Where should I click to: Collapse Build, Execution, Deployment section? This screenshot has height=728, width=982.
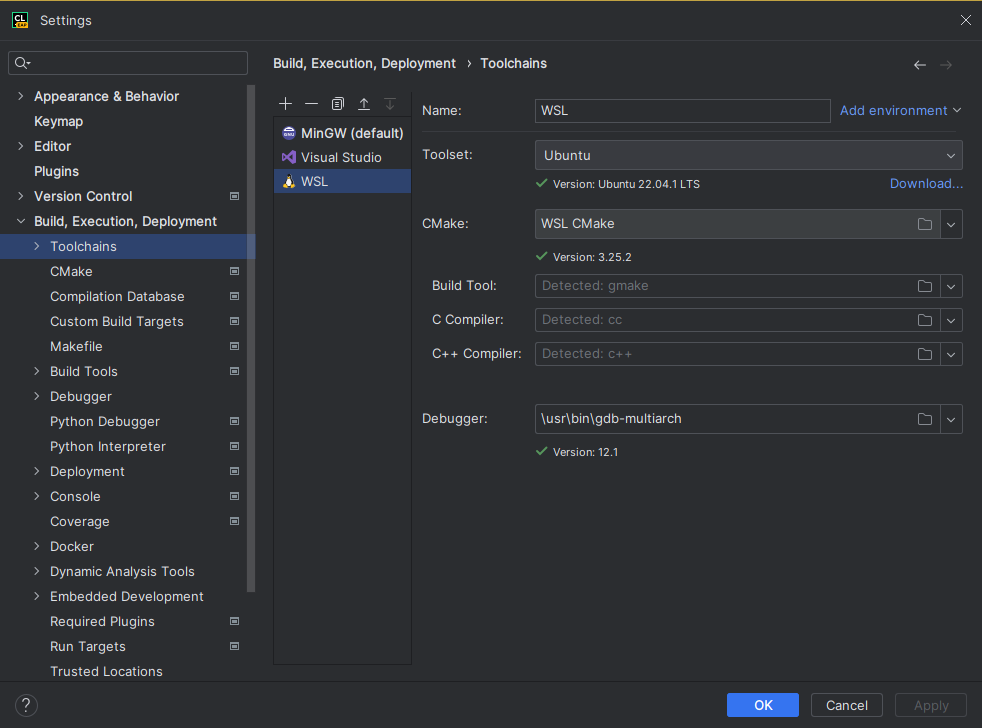click(21, 221)
